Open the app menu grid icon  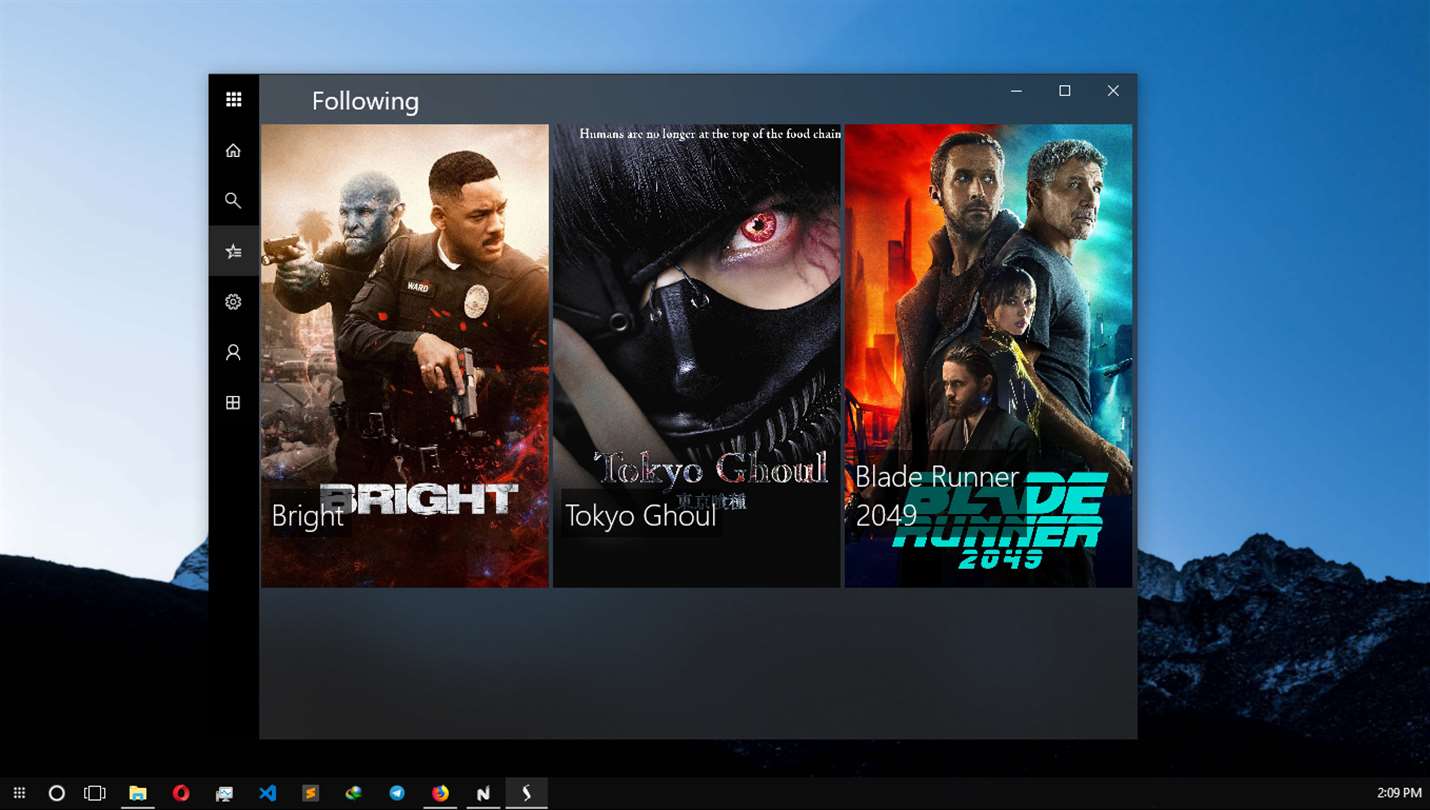[x=233, y=99]
